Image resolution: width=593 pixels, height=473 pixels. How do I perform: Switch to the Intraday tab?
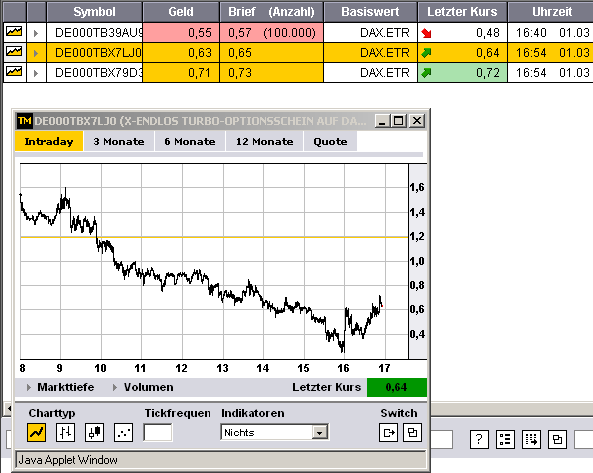coord(49,141)
